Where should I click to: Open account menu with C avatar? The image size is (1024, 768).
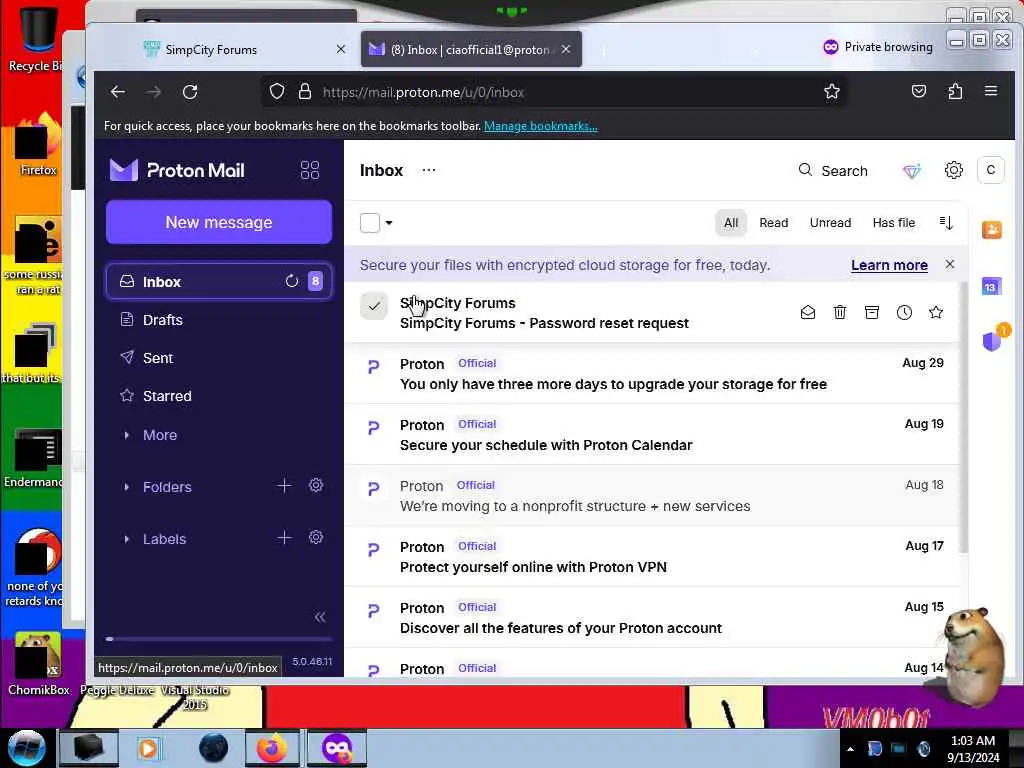tap(991, 170)
